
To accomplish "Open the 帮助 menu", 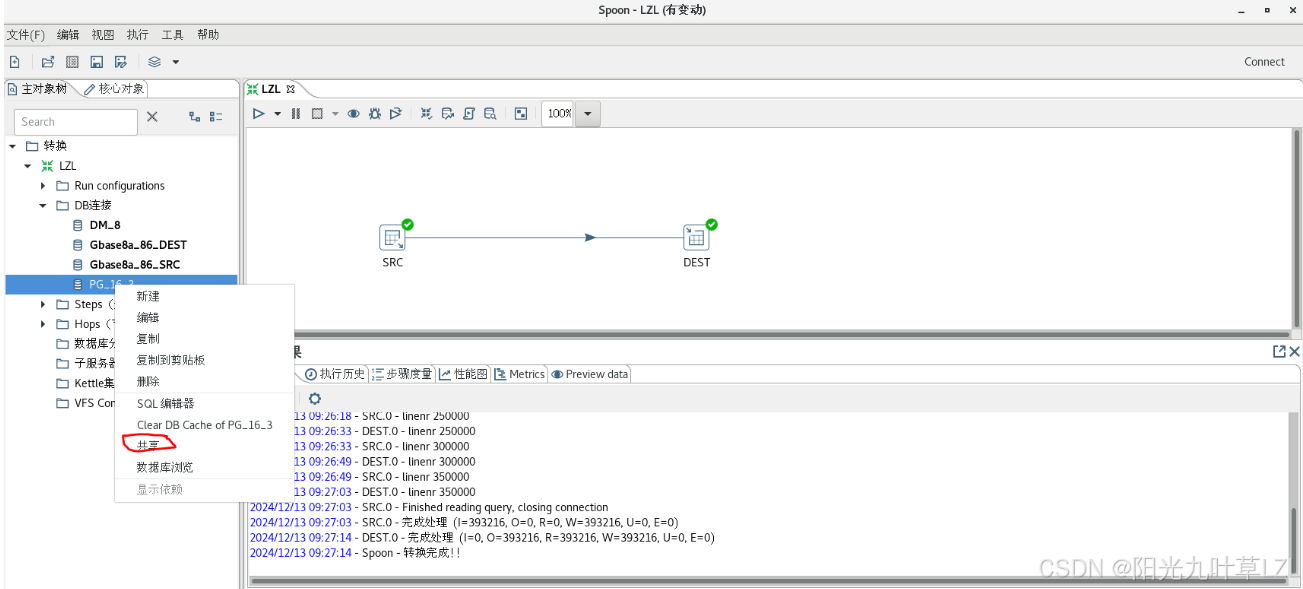I will pyautogui.click(x=208, y=35).
